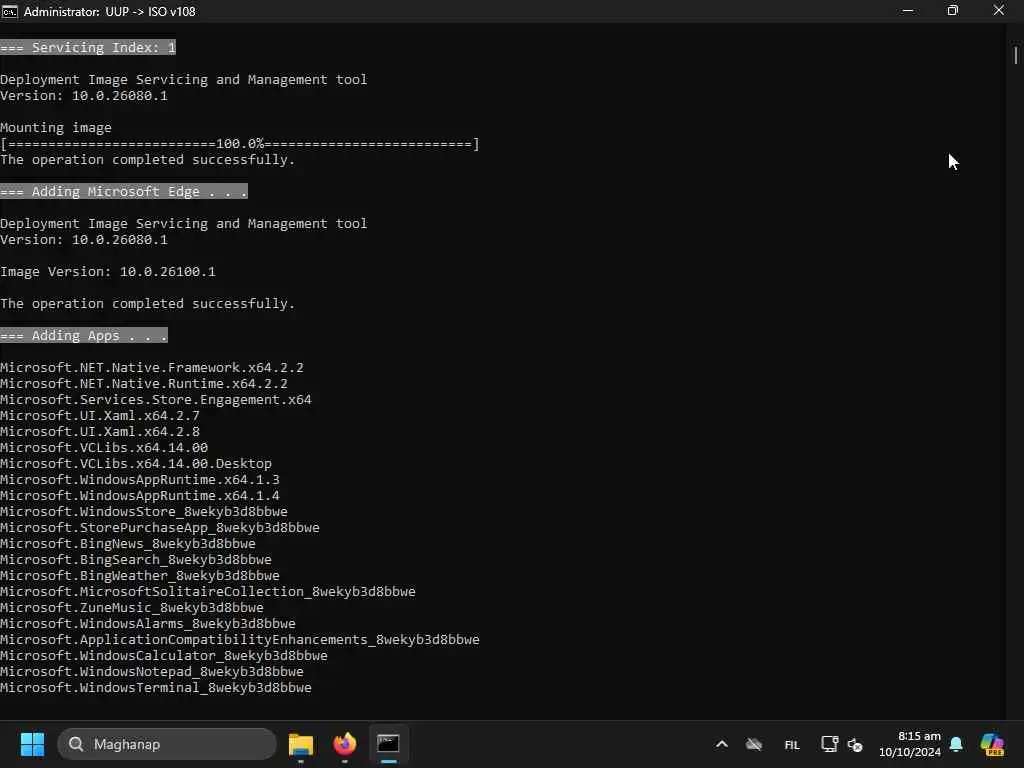This screenshot has height=768, width=1024.
Task: Click Microsoft.UI.Xaml.x64.2.7 line
Action: tap(100, 416)
